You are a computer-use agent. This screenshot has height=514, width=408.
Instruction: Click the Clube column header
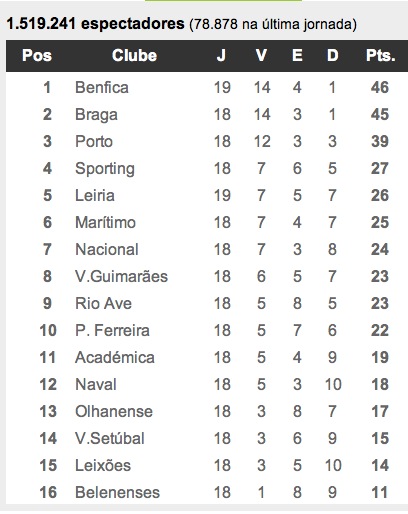click(x=134, y=56)
